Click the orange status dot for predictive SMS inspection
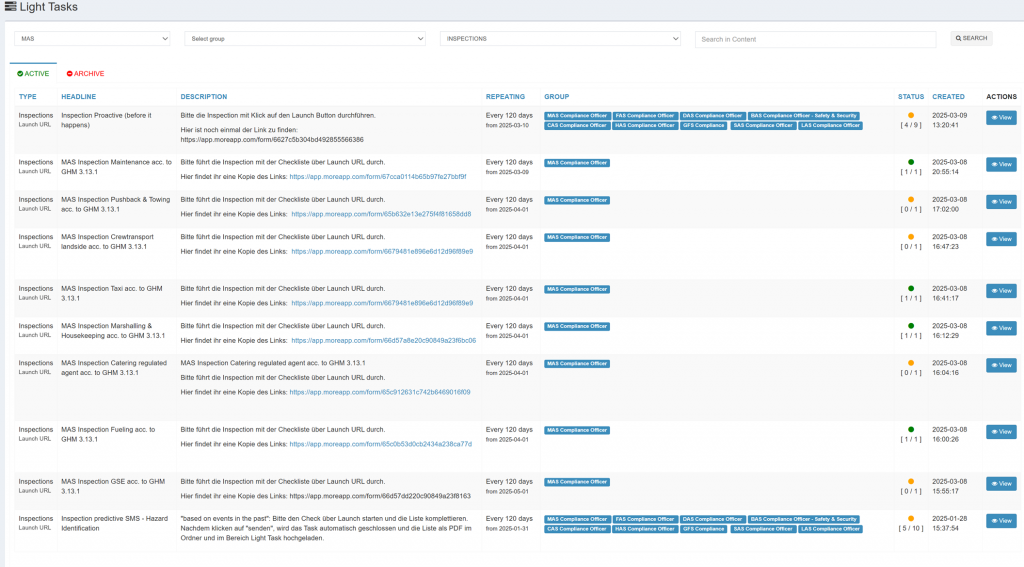The image size is (1024, 567). tap(911, 519)
